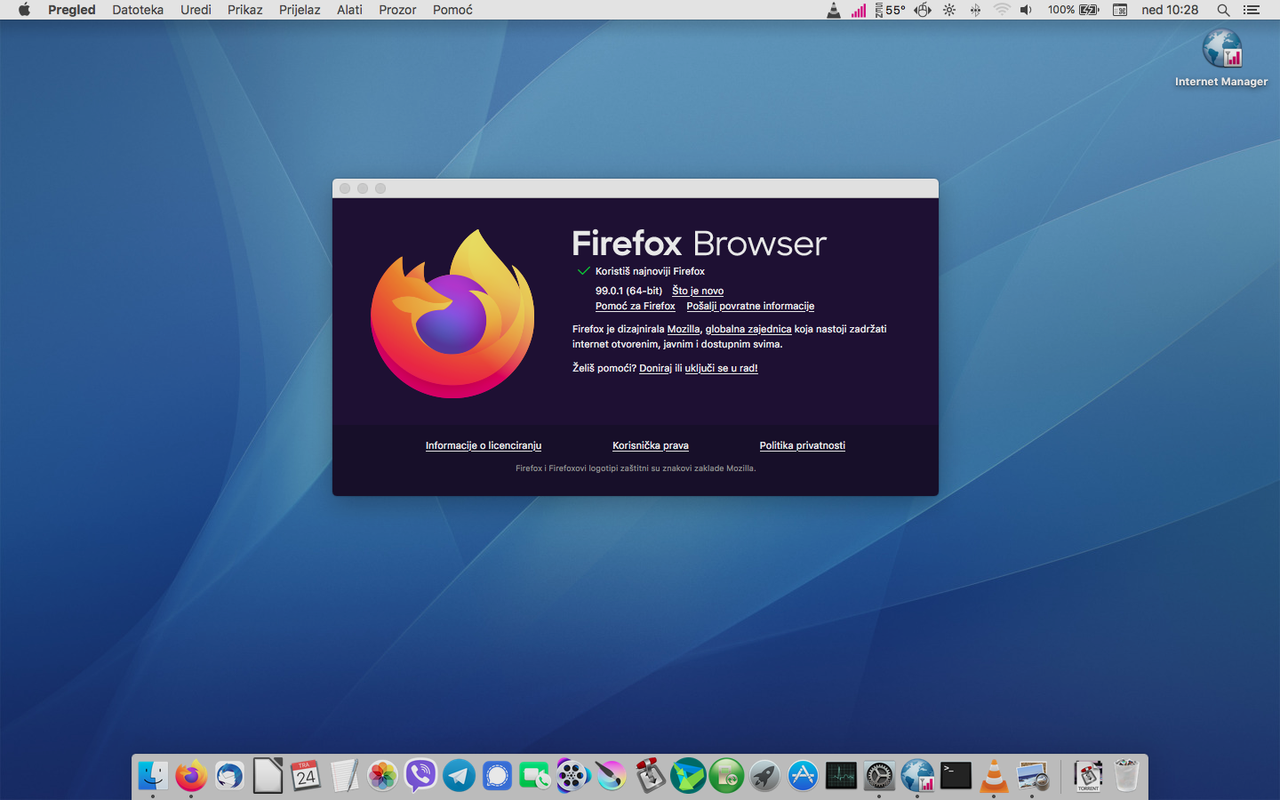This screenshot has width=1280, height=800.
Task: Open the blank document icon in the dock
Action: tap(268, 775)
